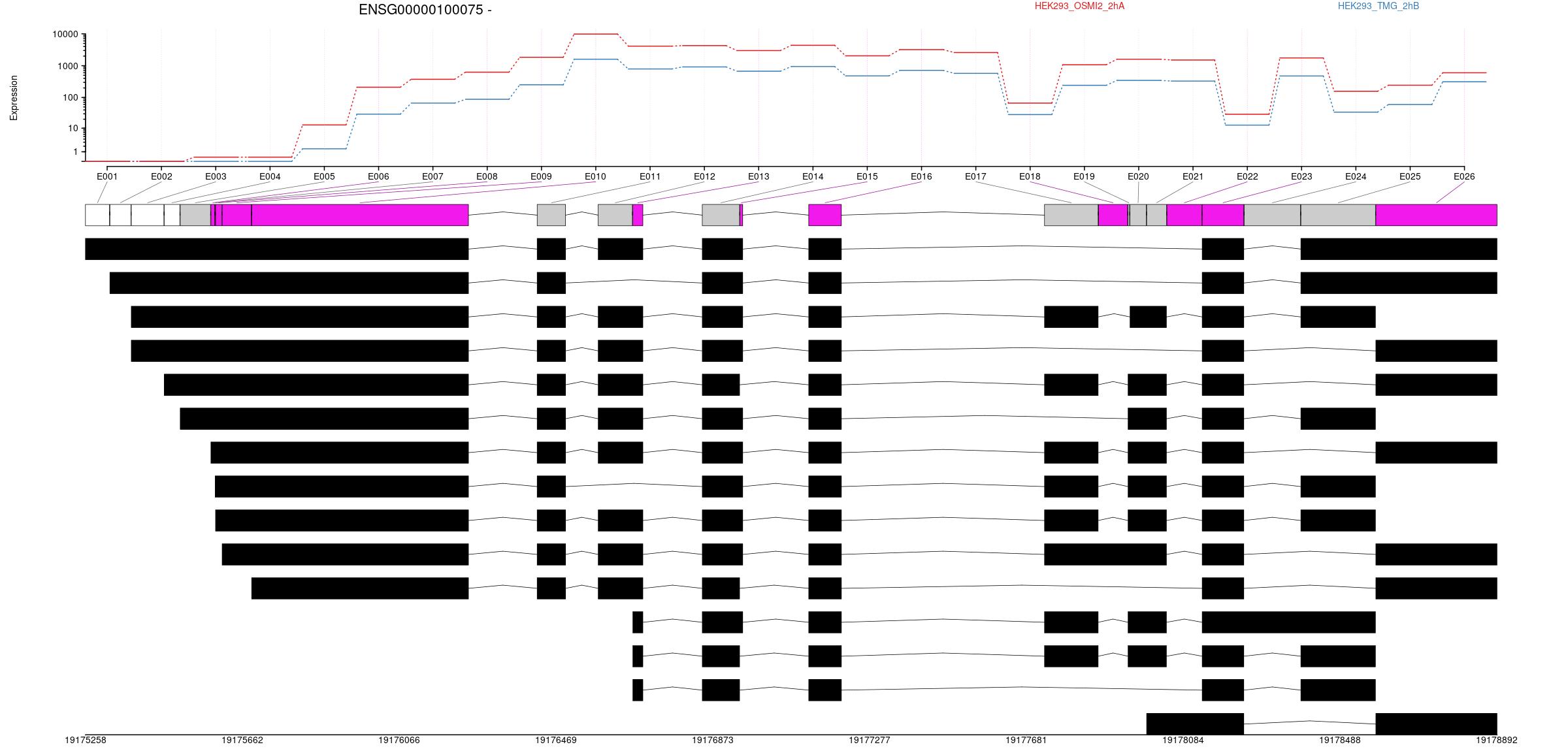This screenshot has height=751, width=1568.
Task: Click the E008 exon label
Action: [x=487, y=176]
